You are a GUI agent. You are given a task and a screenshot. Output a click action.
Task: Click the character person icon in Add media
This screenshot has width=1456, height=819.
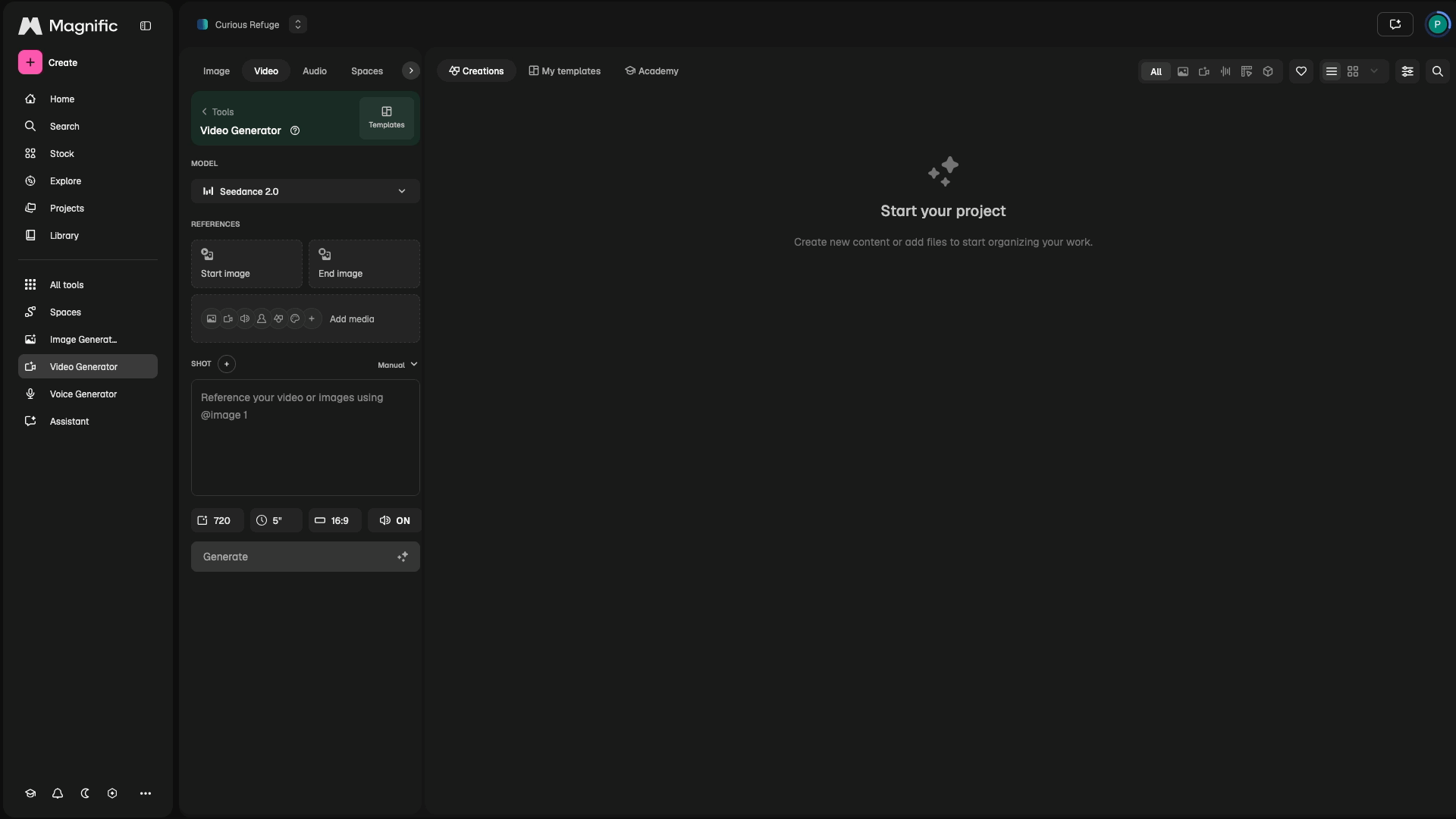click(x=262, y=319)
